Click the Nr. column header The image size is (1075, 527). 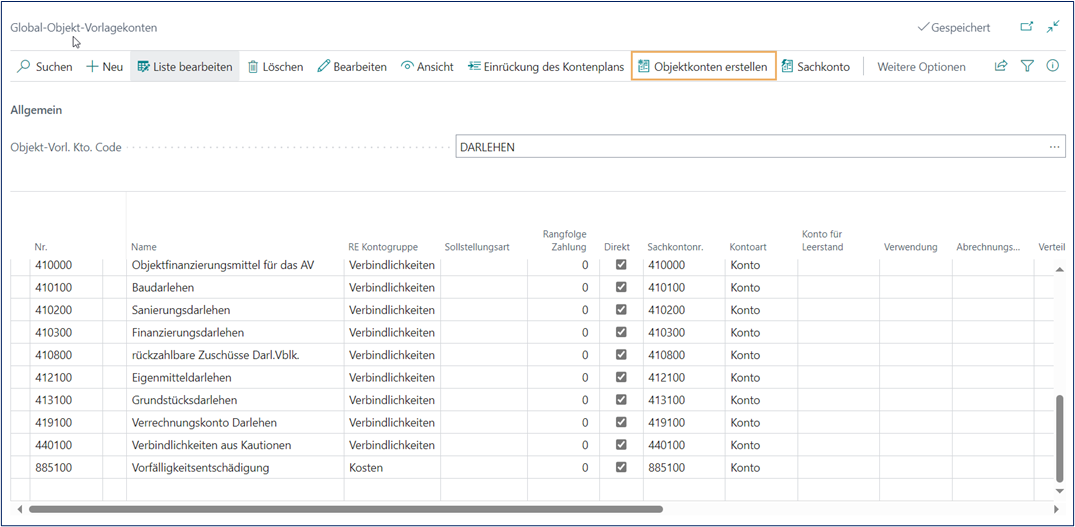click(42, 247)
